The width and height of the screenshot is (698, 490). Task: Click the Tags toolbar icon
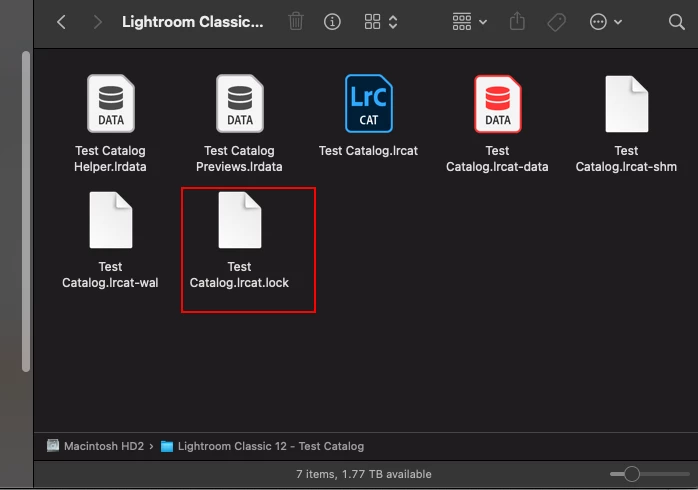tap(556, 22)
